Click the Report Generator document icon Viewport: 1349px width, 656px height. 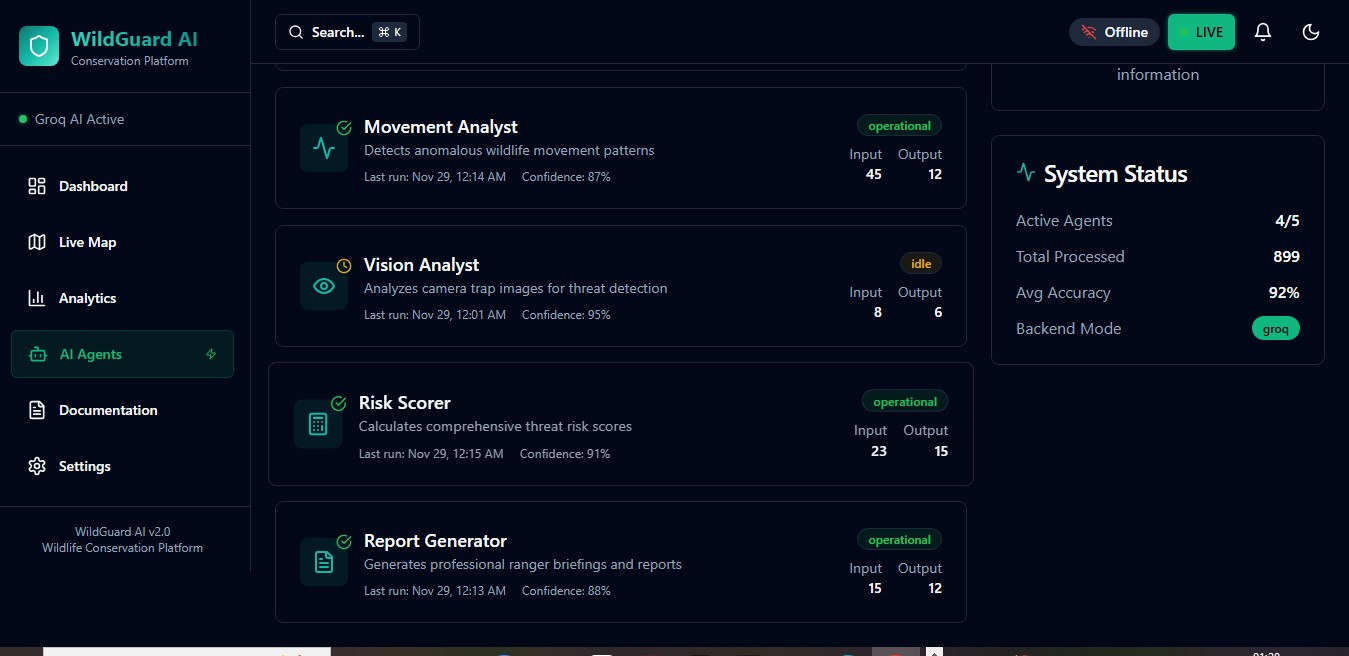click(323, 561)
